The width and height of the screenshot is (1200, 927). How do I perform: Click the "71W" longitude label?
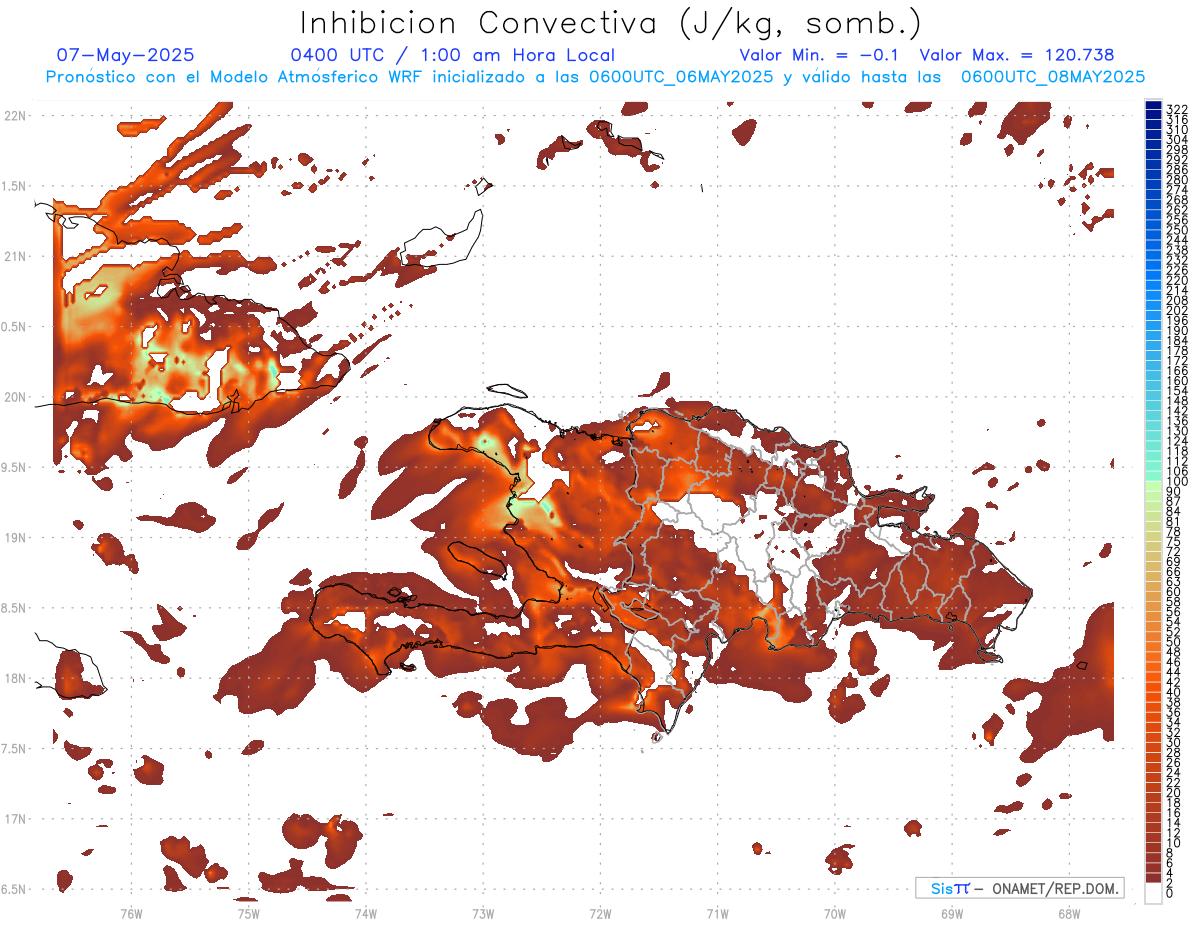pos(717,913)
